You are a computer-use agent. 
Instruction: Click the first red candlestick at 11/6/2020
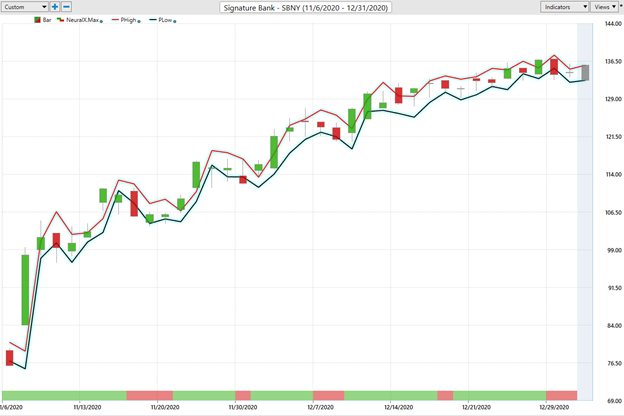click(10, 358)
